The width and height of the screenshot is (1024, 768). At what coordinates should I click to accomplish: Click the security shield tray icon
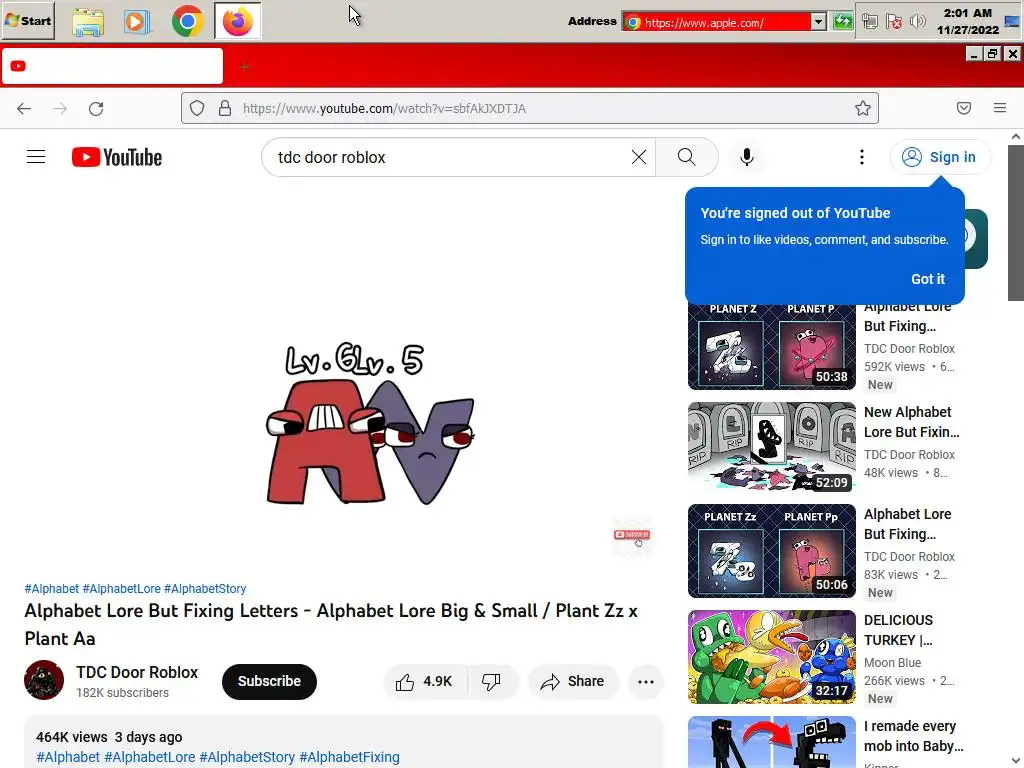(893, 22)
